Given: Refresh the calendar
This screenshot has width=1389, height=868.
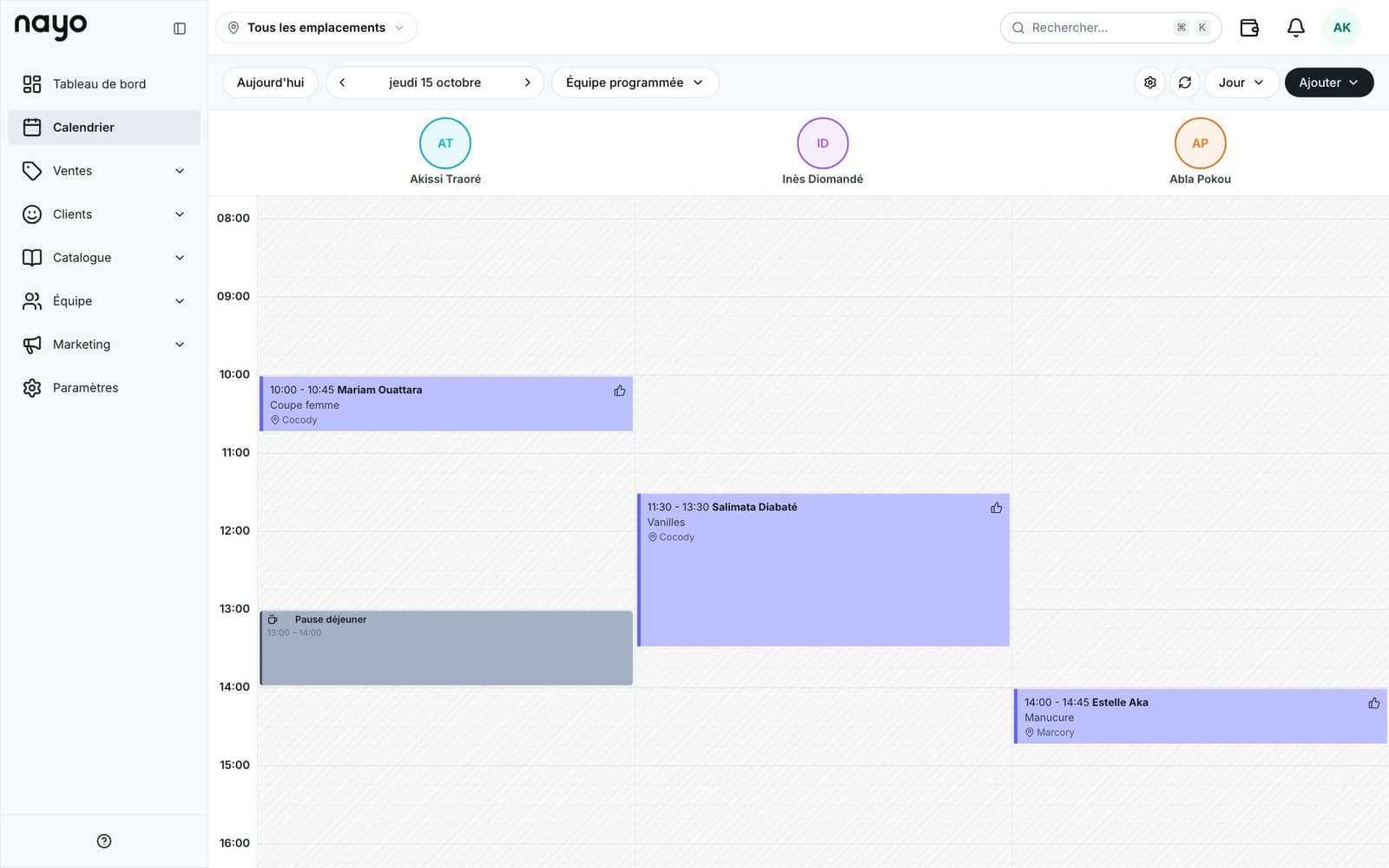Looking at the screenshot, I should pyautogui.click(x=1185, y=82).
